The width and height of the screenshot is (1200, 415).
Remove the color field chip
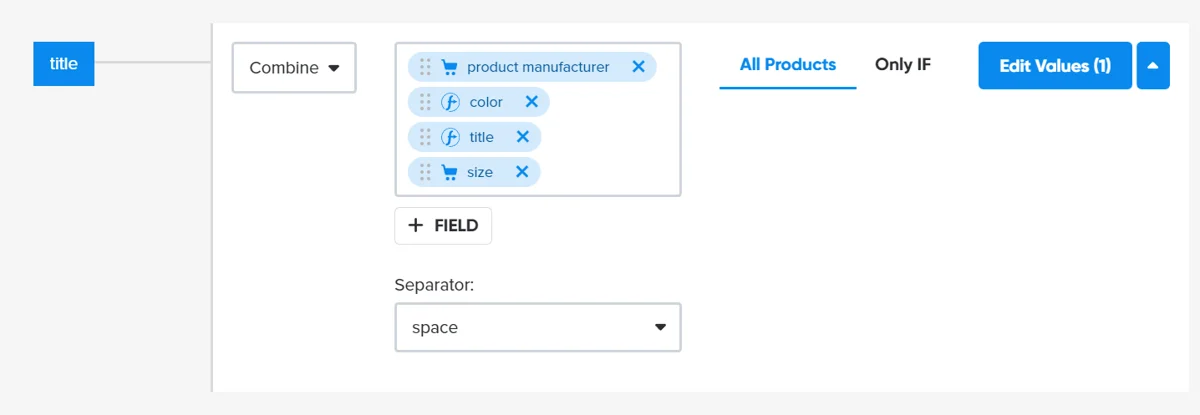click(x=531, y=102)
